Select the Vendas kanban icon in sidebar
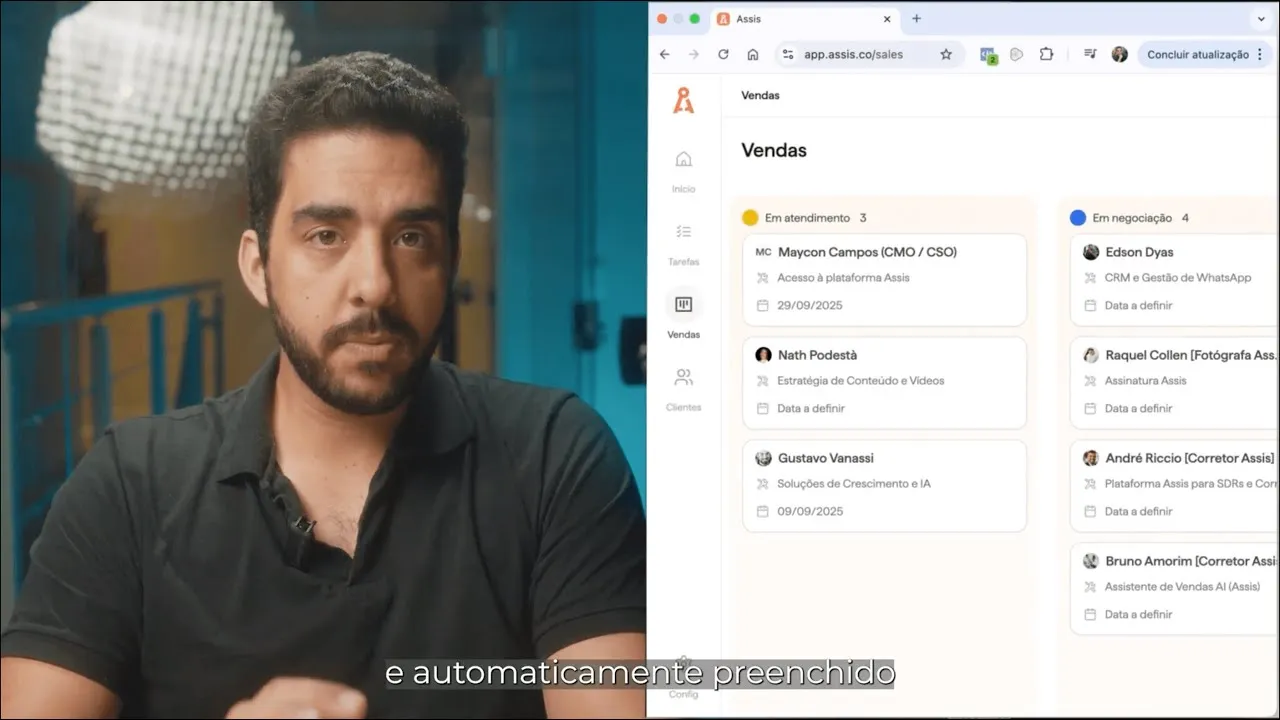Viewport: 1280px width, 720px height. [x=684, y=305]
